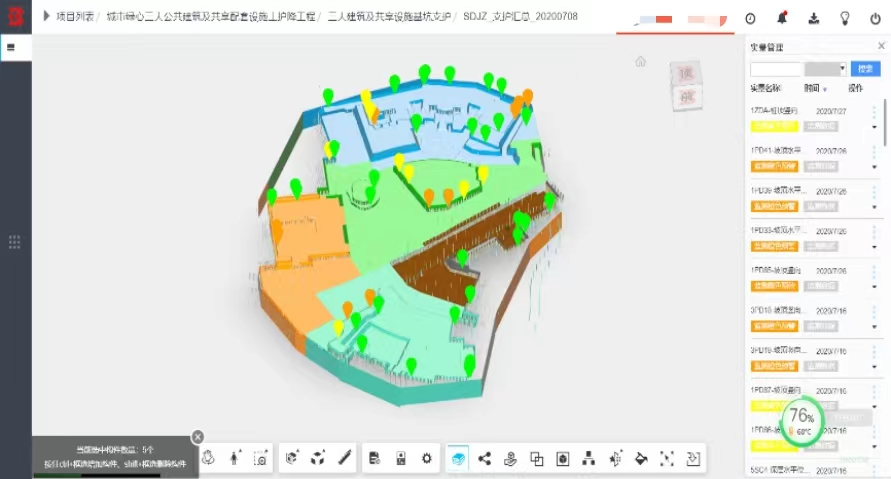Open the dropdown next to the search field
Viewport: 891px width, 479px height.
coord(843,69)
